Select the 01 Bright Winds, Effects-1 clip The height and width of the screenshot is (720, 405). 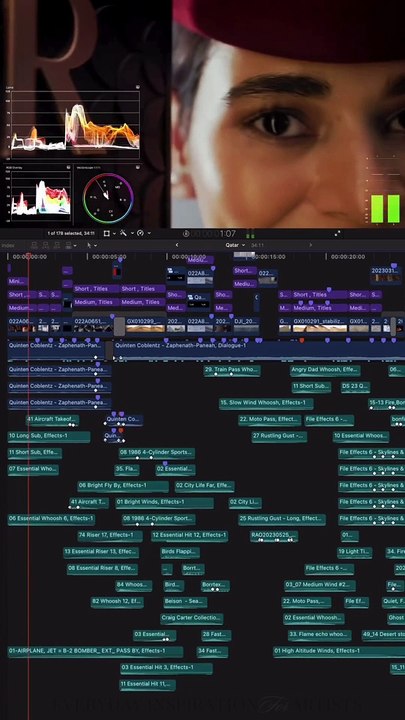tap(164, 503)
